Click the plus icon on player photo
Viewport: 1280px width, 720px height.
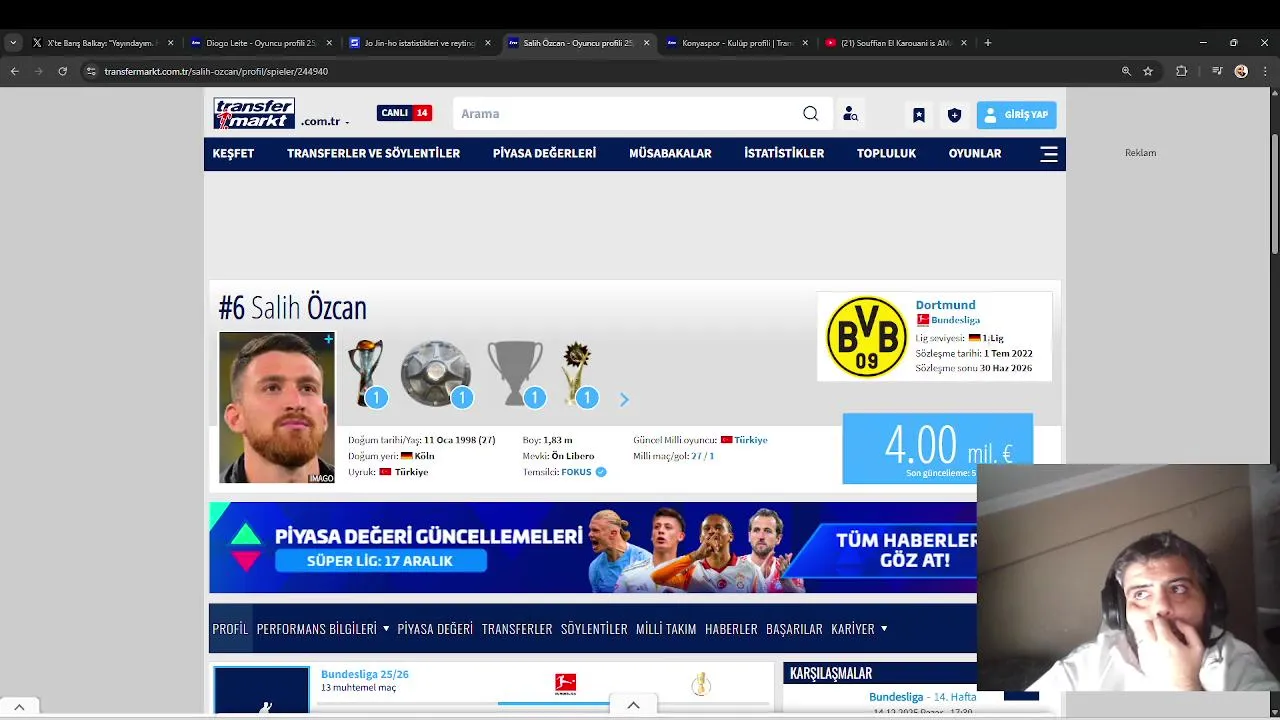tap(327, 340)
